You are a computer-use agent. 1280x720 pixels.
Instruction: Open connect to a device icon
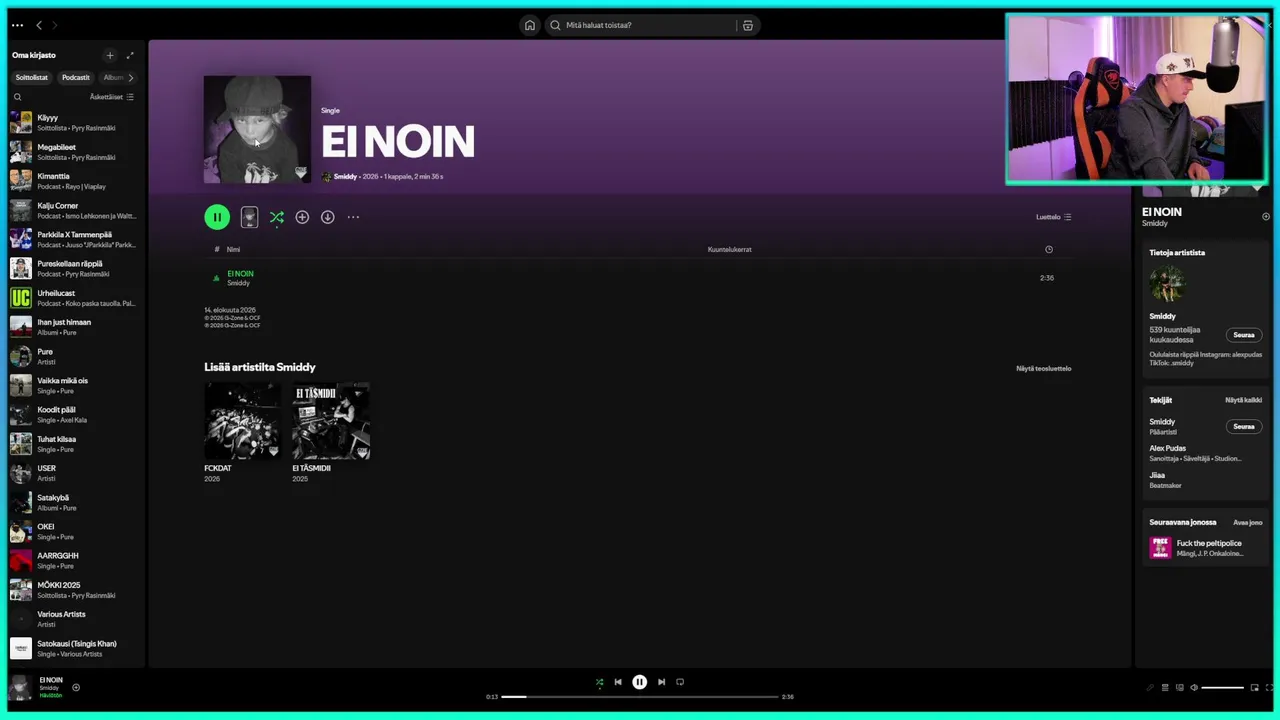pyautogui.click(x=1179, y=688)
